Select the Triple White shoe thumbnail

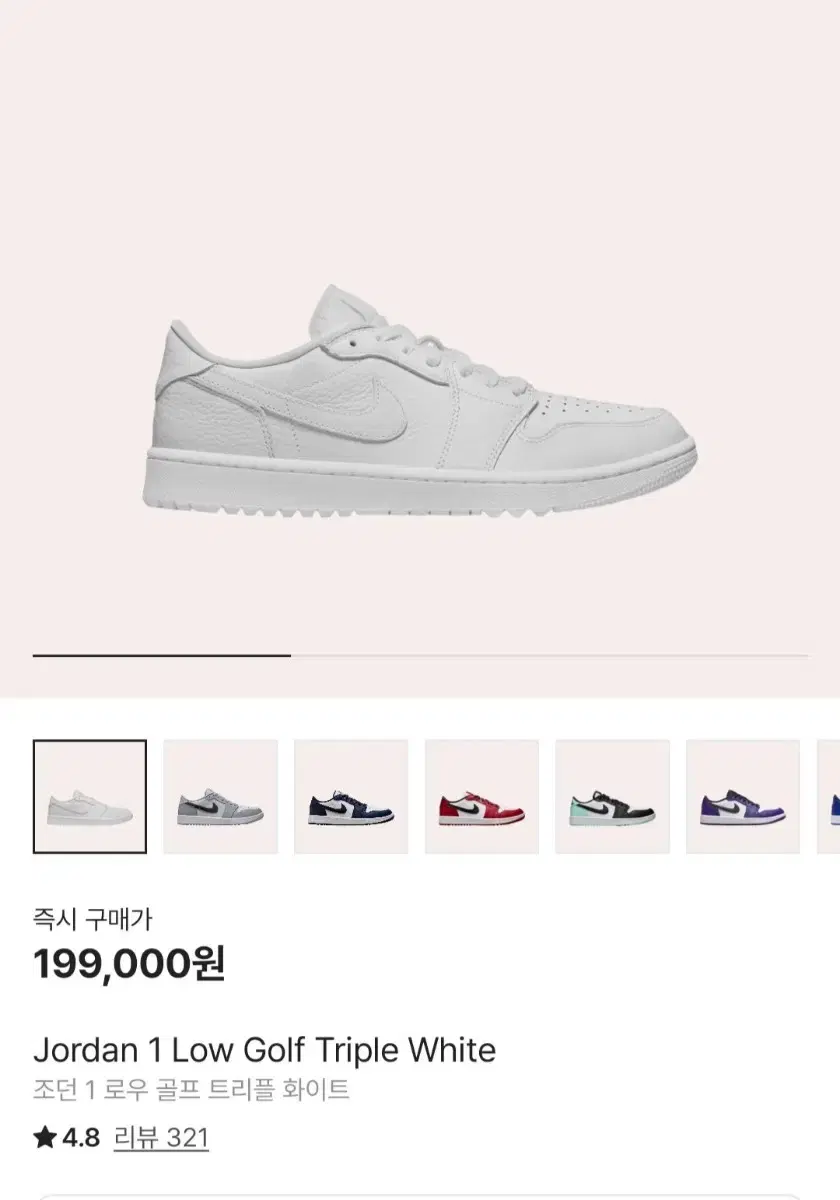coord(90,796)
